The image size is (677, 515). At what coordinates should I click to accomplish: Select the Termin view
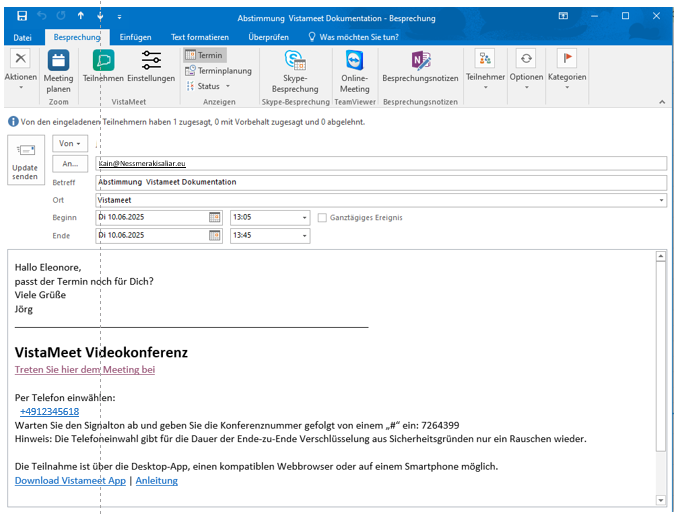point(204,55)
